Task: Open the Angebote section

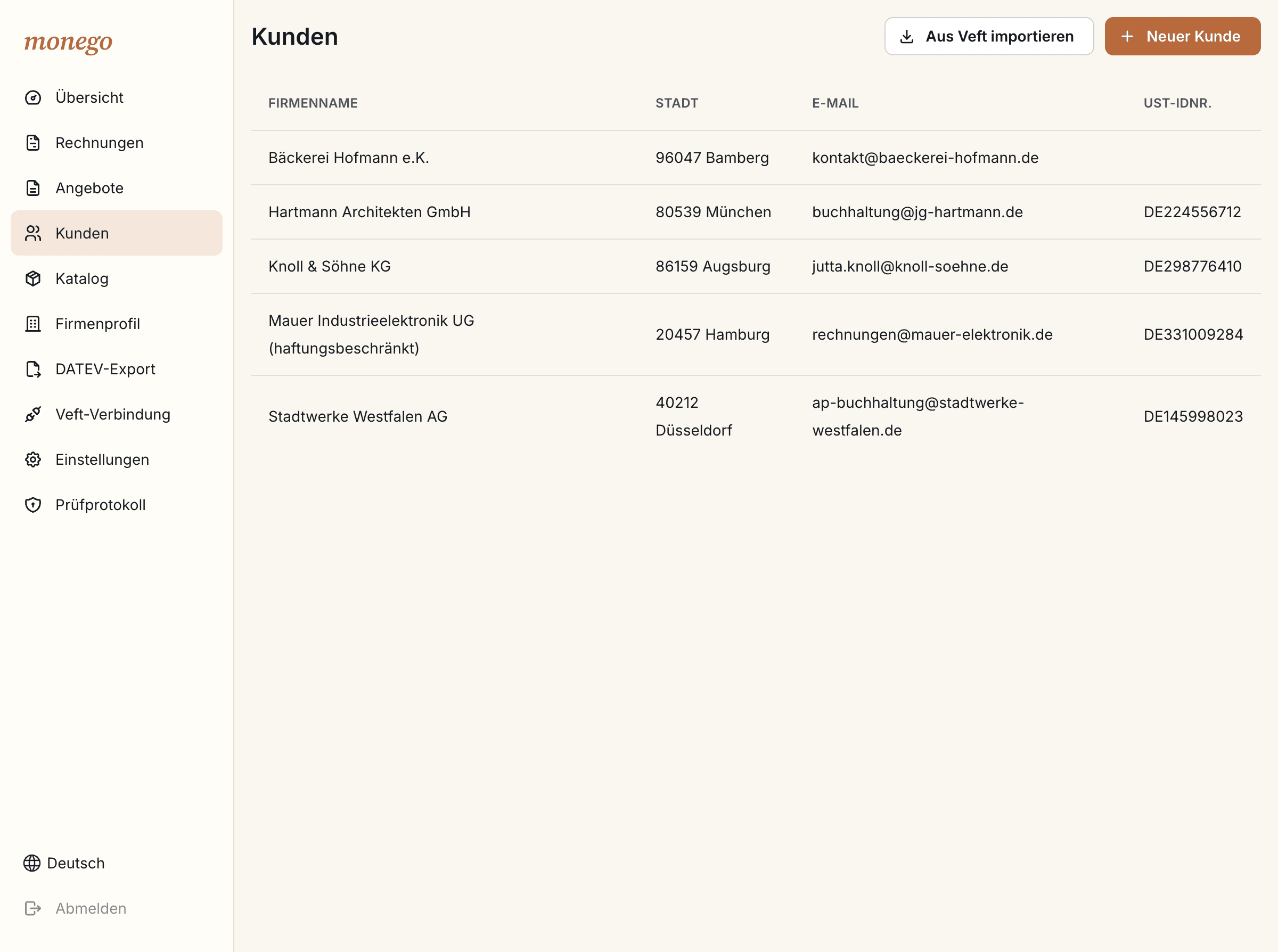Action: (x=117, y=188)
